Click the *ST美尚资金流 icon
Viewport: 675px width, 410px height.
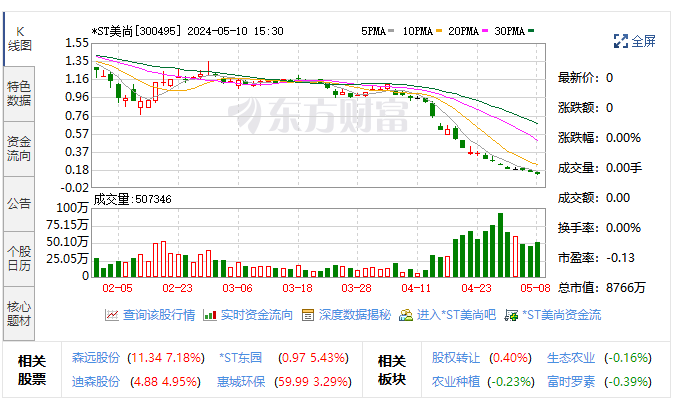[511, 315]
